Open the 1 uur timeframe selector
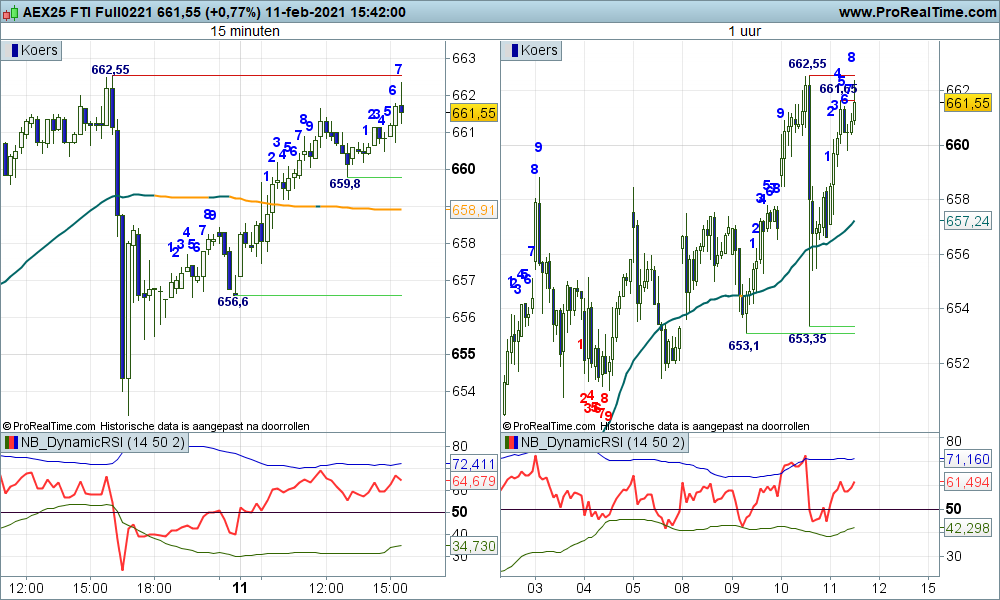Screen dimensions: 1000x600 [744, 30]
